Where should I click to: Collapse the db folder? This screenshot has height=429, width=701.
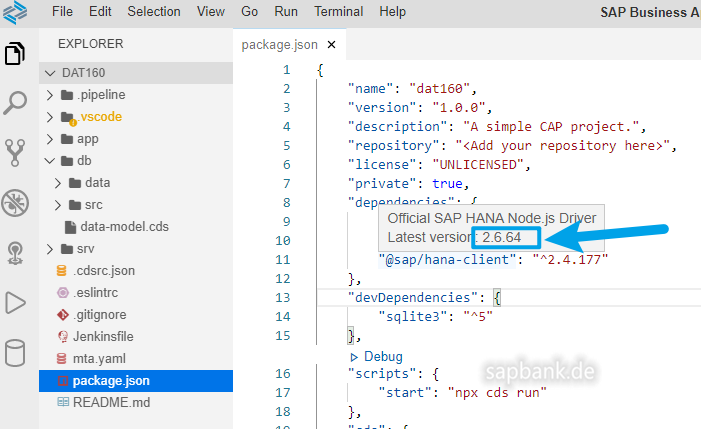50,161
